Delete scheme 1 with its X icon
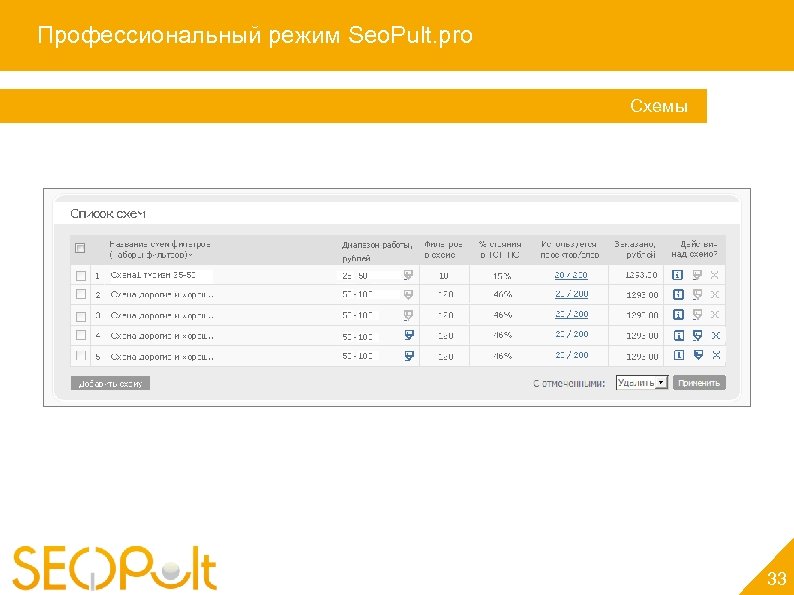Screen dimensions: 794x595 714,275
